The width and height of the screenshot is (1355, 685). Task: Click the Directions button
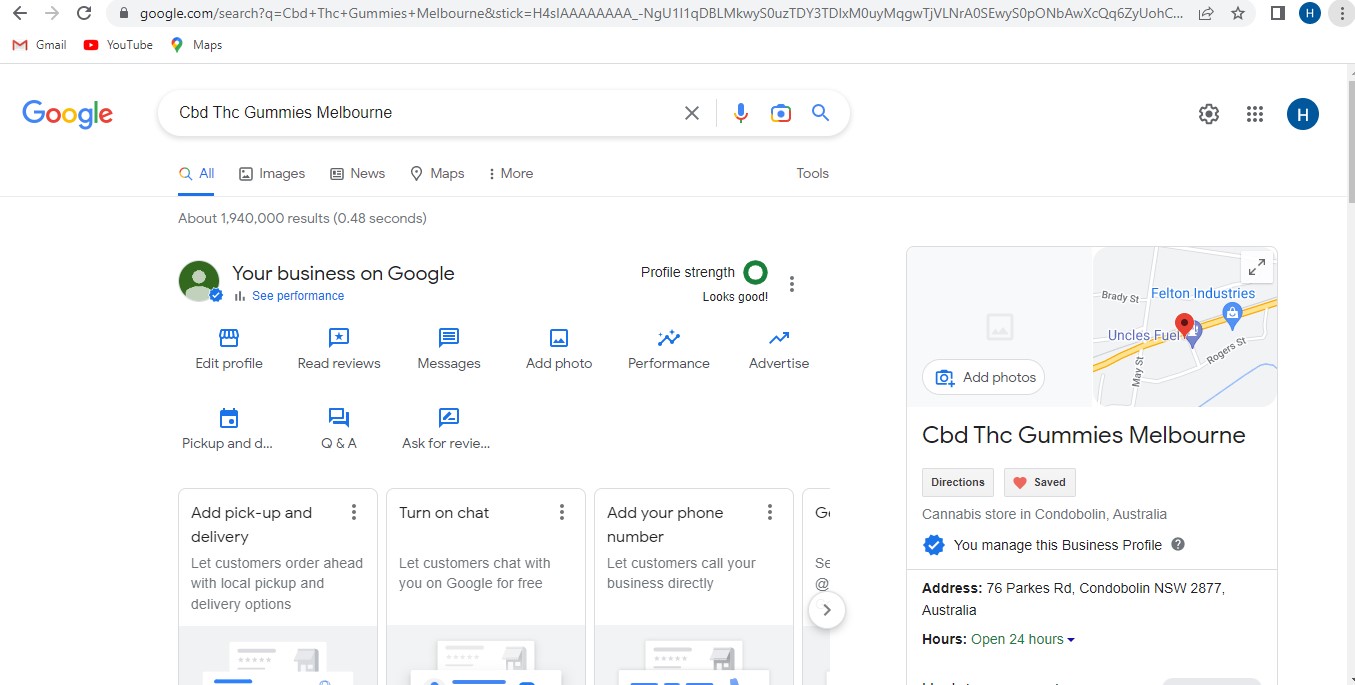pos(958,482)
